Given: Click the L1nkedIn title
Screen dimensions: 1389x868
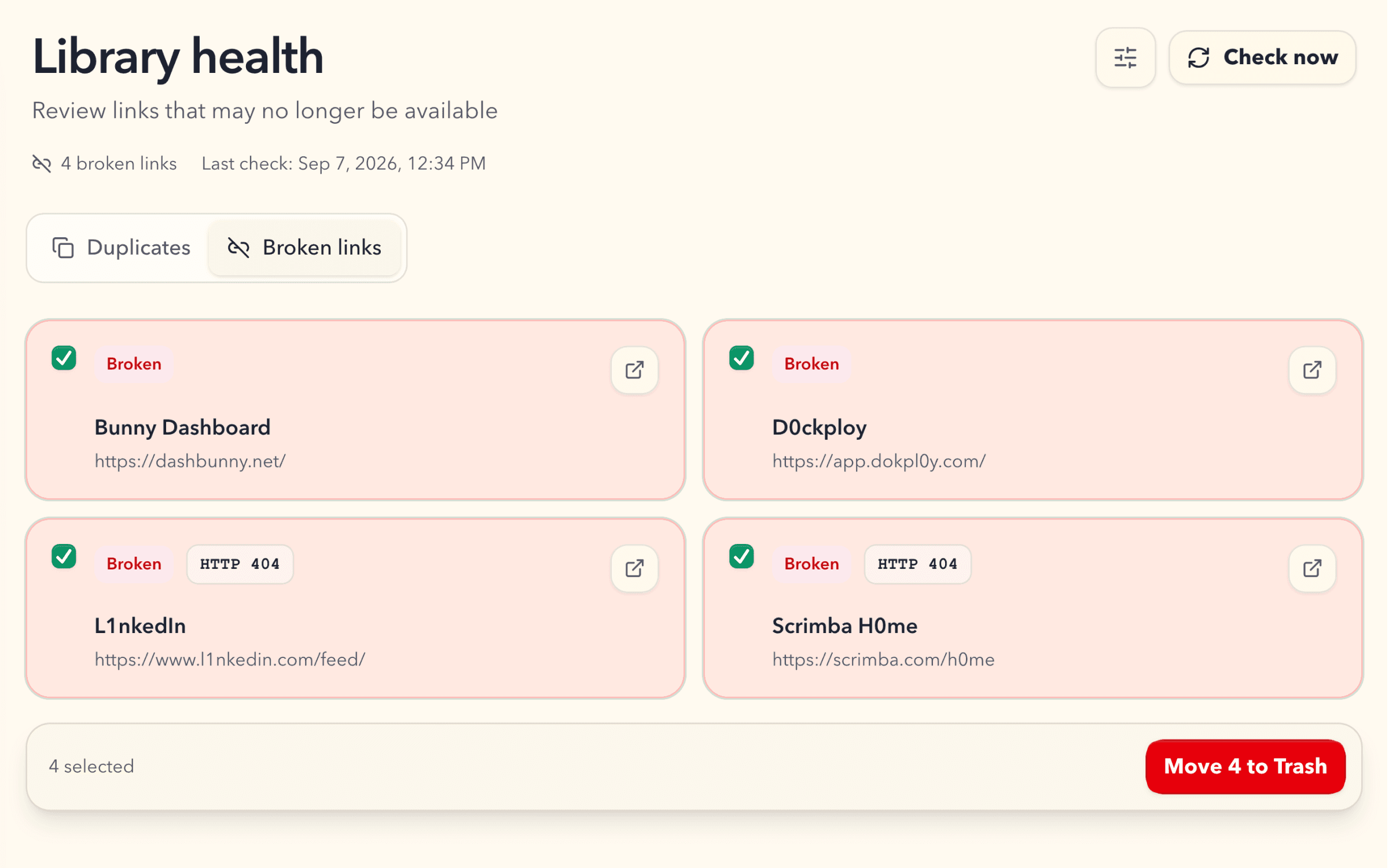Looking at the screenshot, I should click(140, 626).
